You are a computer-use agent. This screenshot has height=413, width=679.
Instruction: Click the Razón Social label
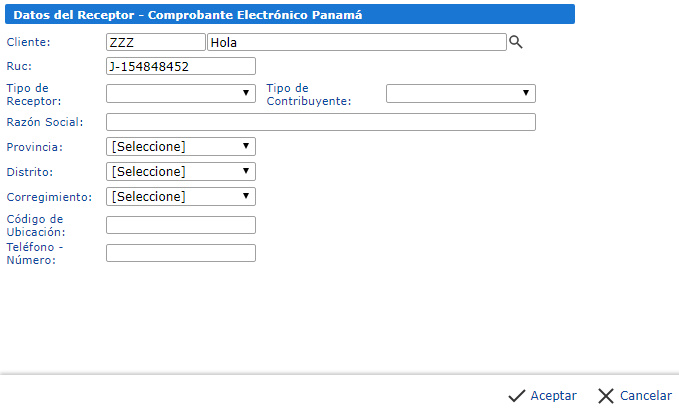[x=44, y=123]
